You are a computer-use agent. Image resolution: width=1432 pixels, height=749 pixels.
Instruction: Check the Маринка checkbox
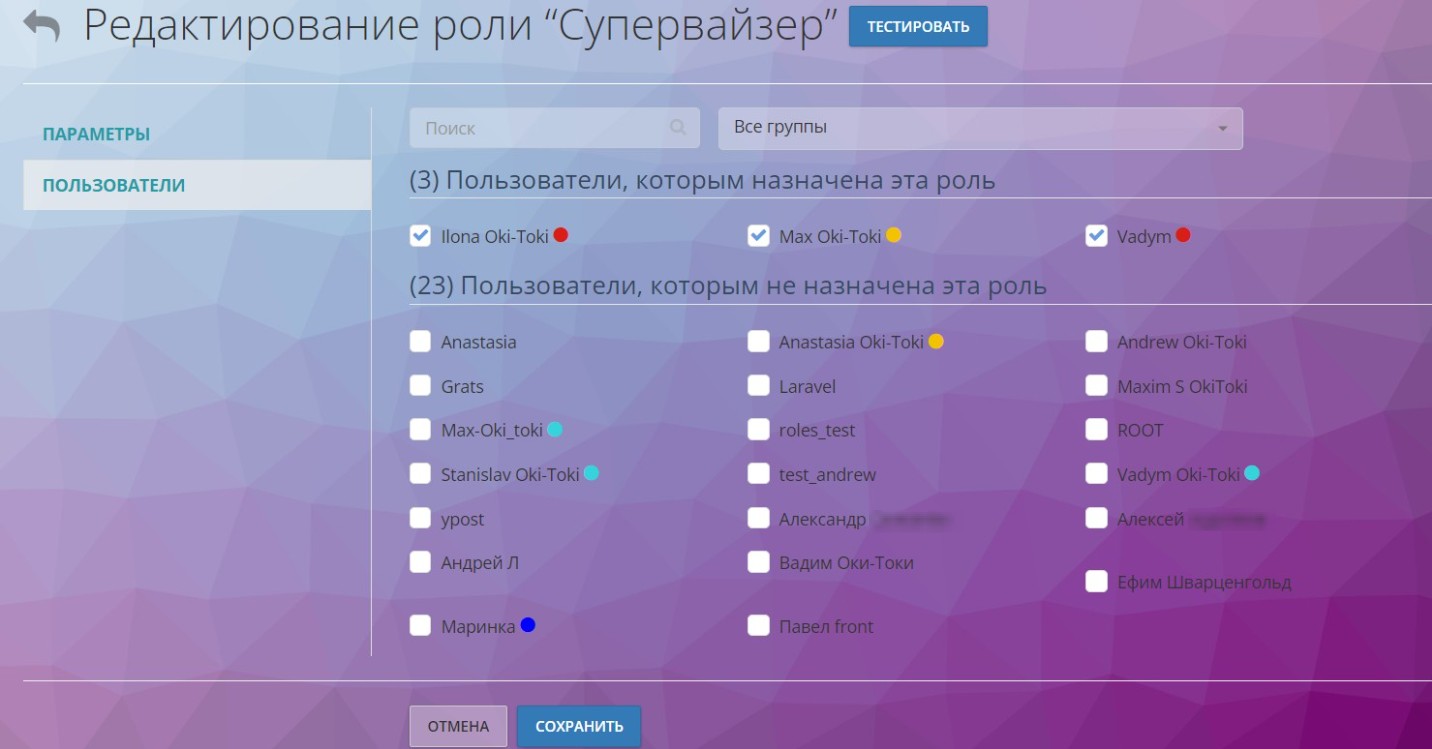[420, 626]
